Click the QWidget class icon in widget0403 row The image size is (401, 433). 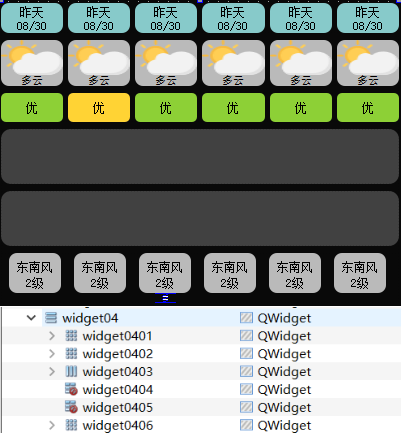[246, 371]
